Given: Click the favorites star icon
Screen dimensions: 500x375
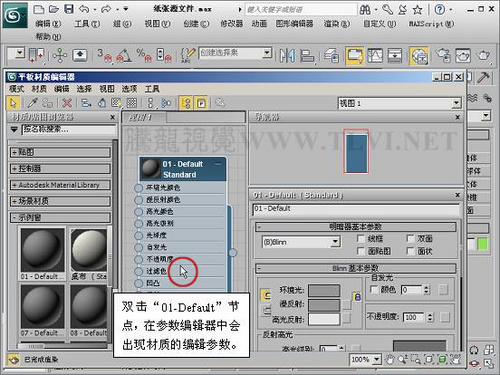Looking at the screenshot, I should [418, 10].
